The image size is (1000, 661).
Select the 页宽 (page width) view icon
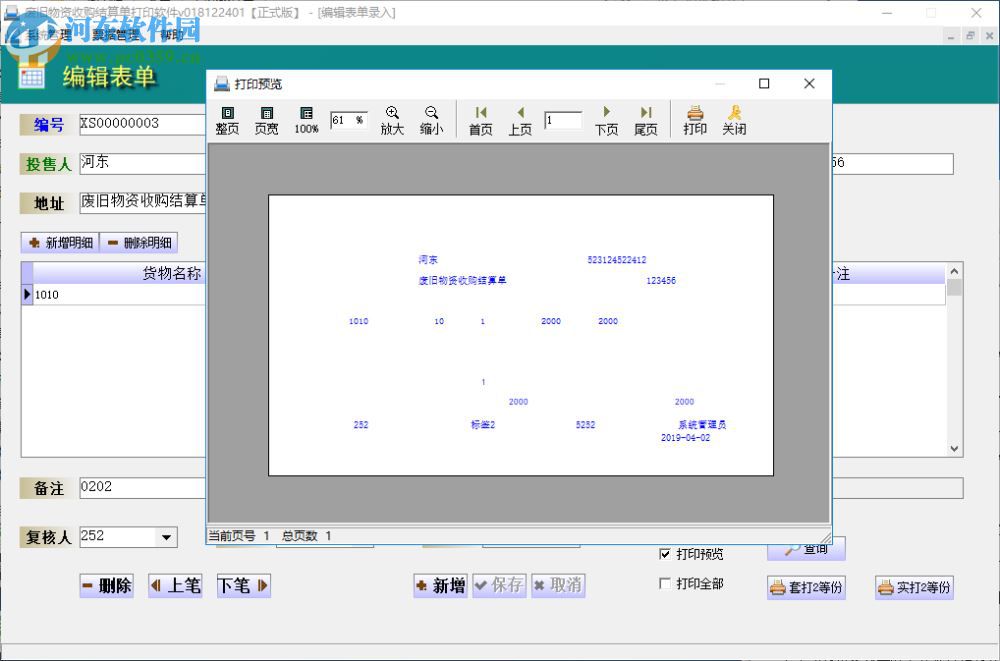click(x=266, y=118)
